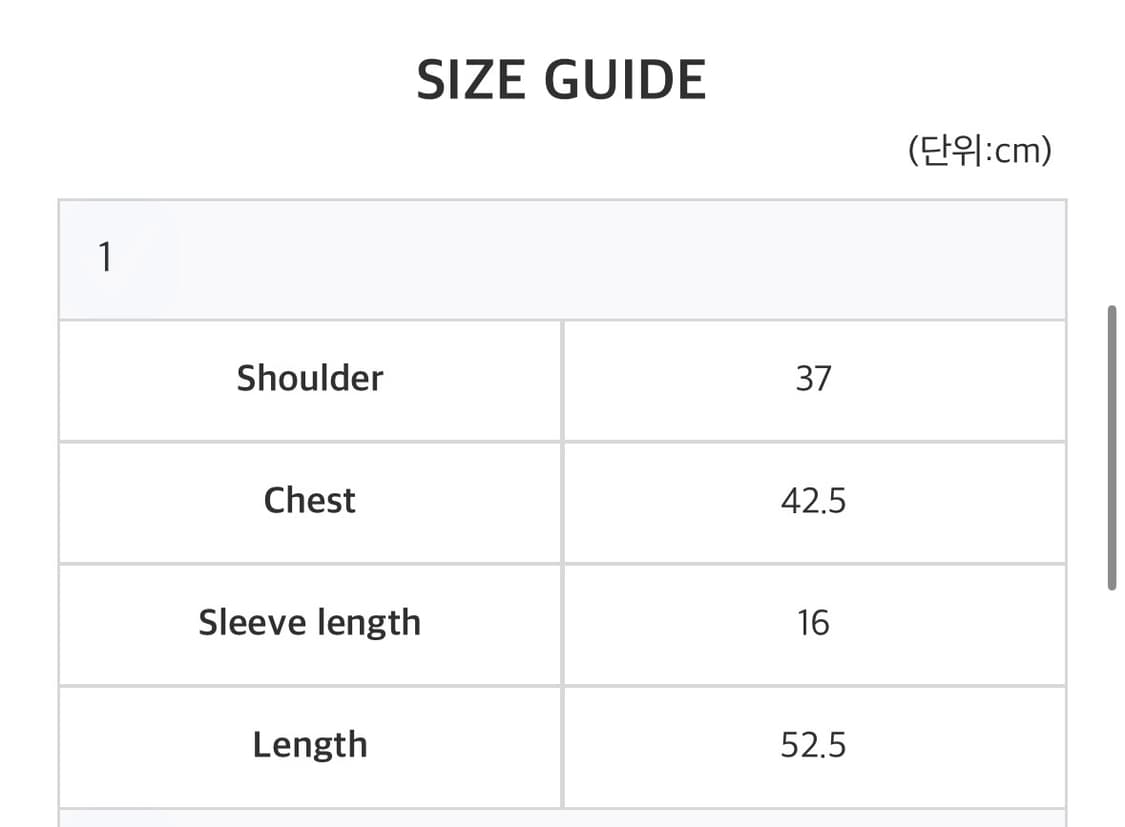The image size is (1125, 827).
Task: Click the Sleeve length value 16
Action: click(814, 625)
